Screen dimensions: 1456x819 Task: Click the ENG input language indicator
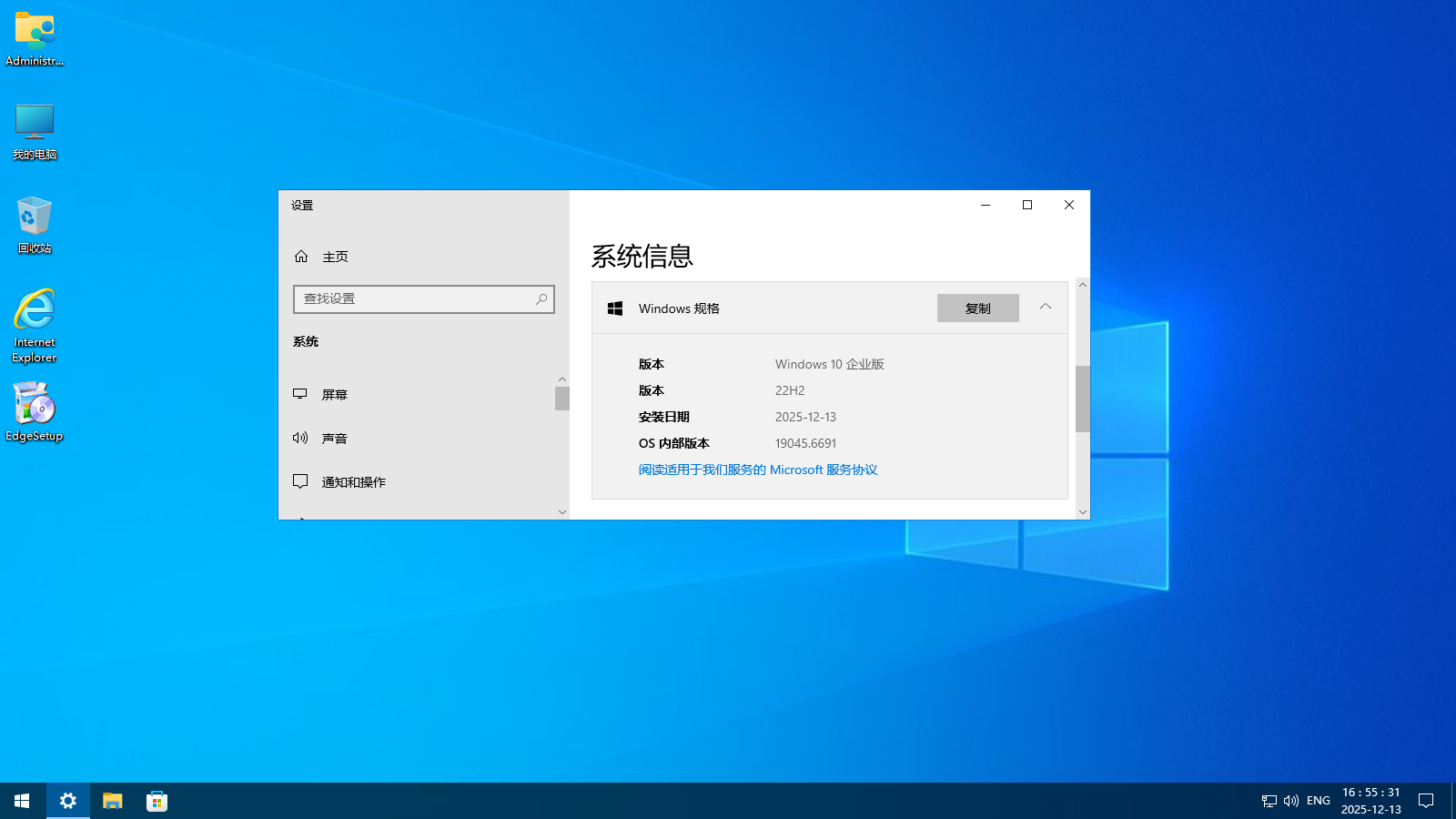(x=1318, y=801)
